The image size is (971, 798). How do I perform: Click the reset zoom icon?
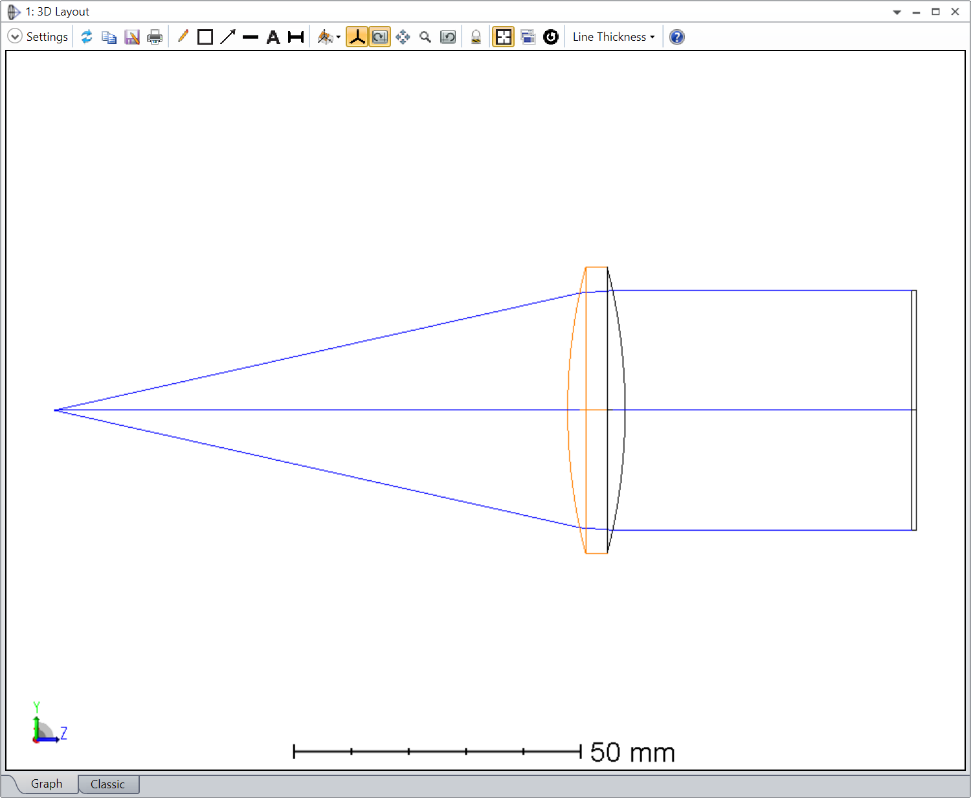(x=448, y=37)
